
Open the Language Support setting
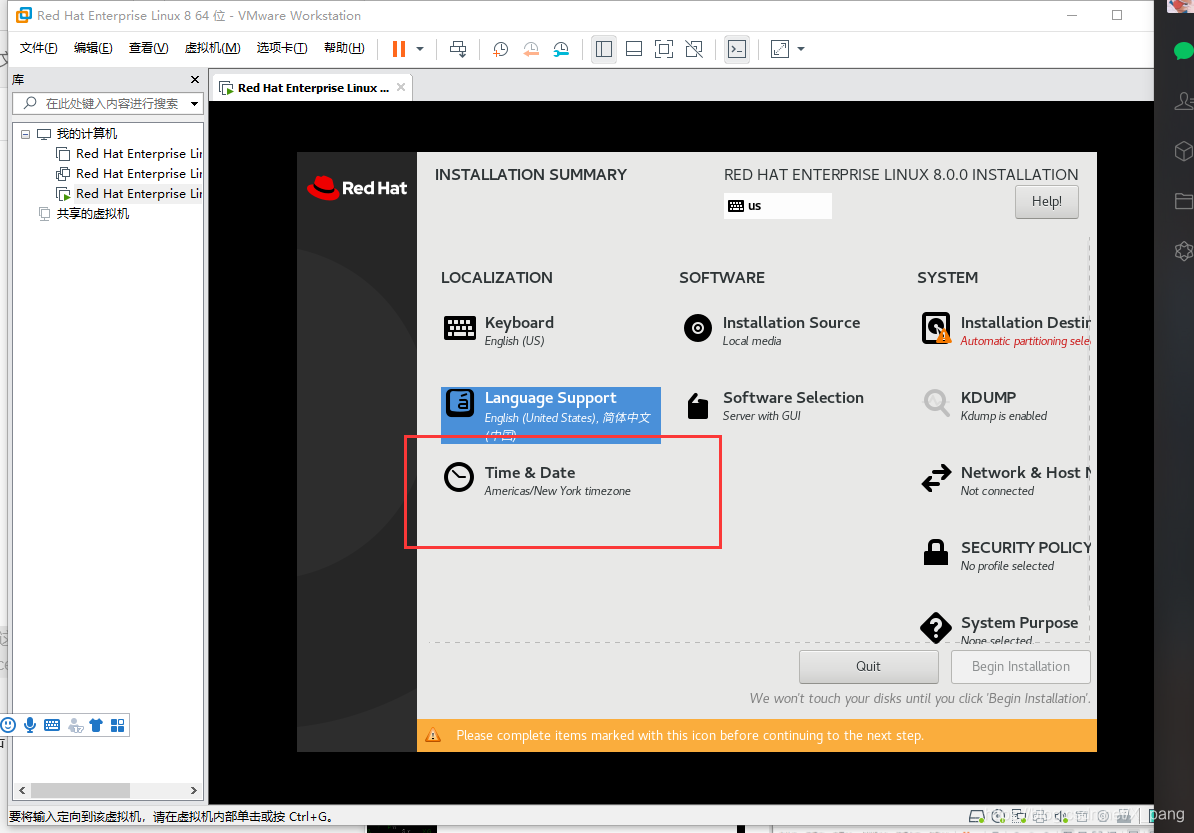[551, 415]
